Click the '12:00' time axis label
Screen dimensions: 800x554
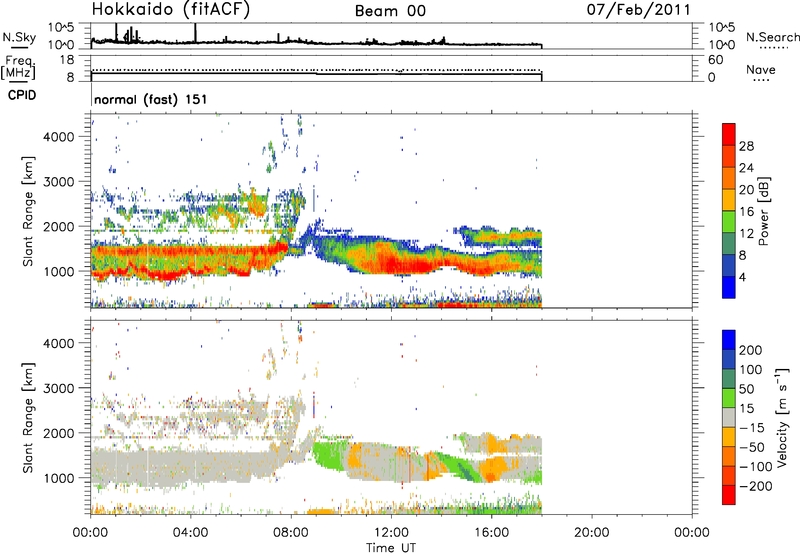[x=391, y=533]
